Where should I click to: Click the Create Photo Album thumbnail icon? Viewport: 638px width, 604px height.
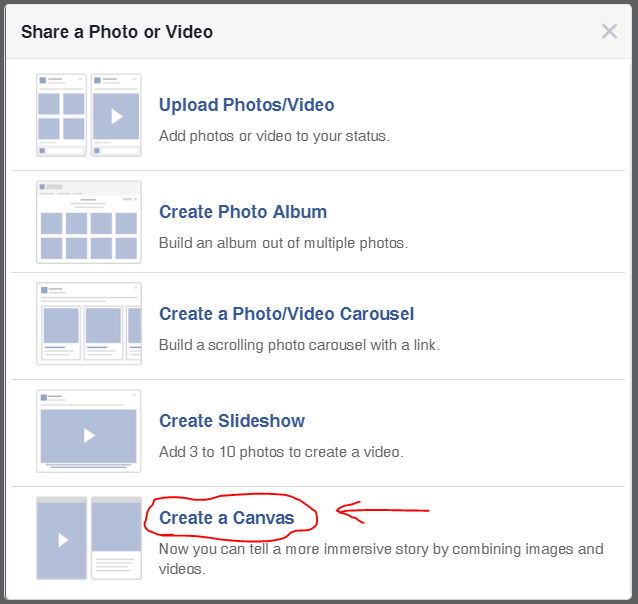(88, 222)
